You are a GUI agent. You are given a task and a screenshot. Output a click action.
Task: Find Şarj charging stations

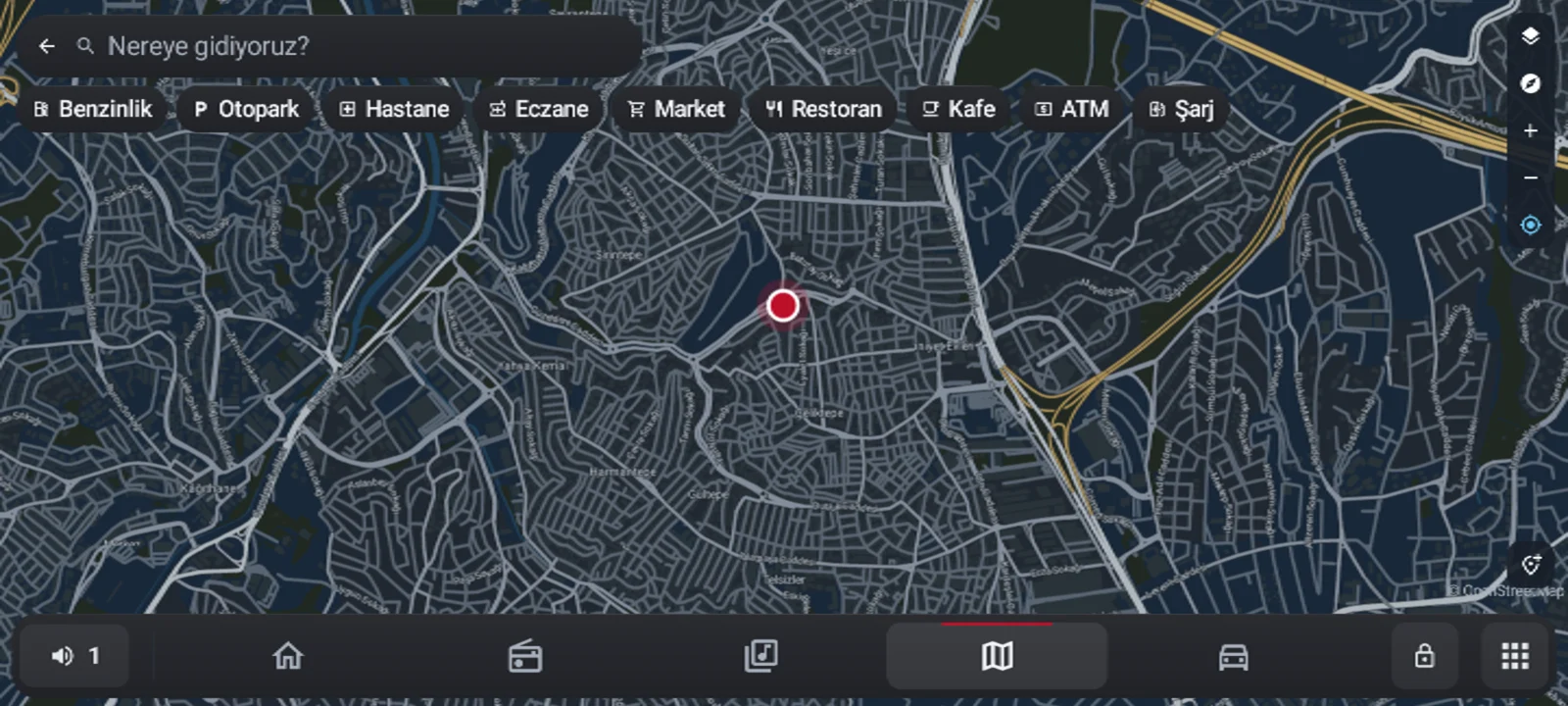(1182, 109)
